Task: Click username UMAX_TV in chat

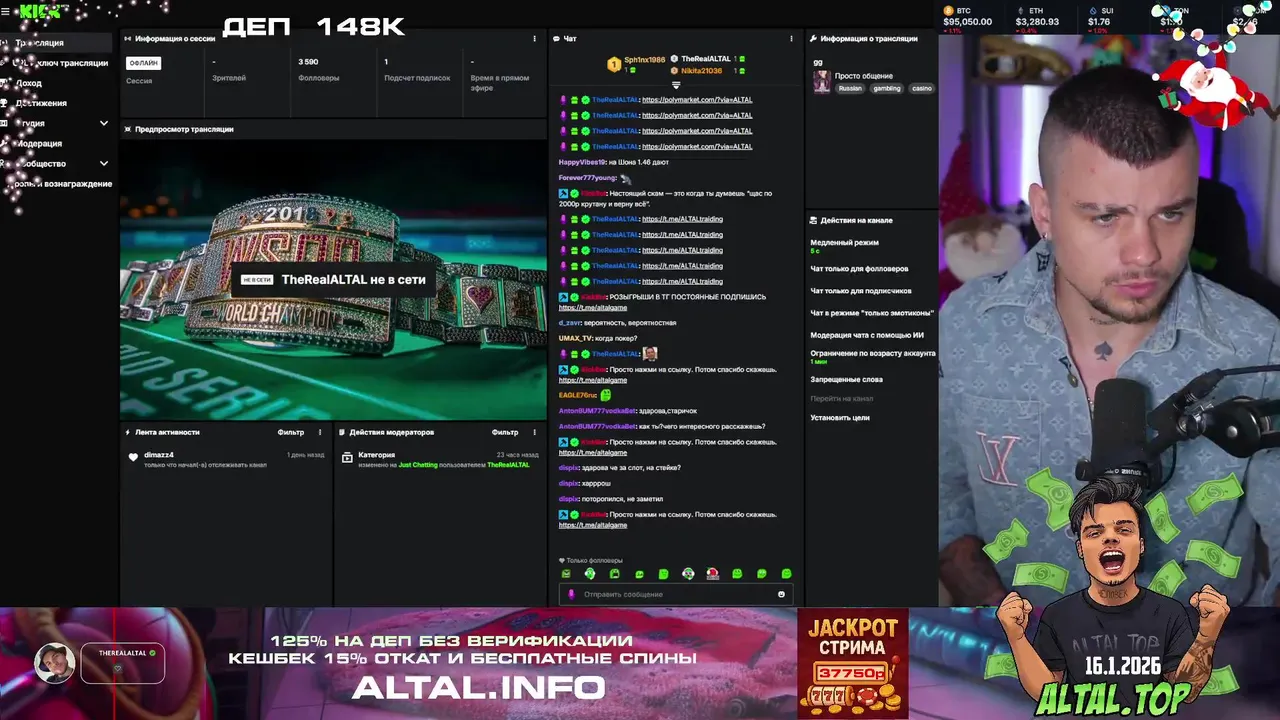Action: coord(575,338)
